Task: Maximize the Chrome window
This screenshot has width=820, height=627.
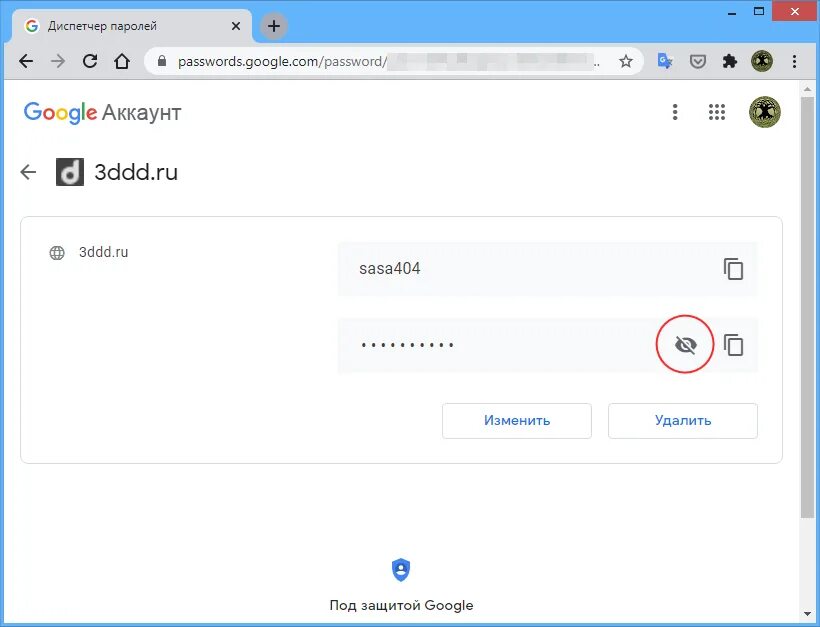Action: tap(759, 12)
